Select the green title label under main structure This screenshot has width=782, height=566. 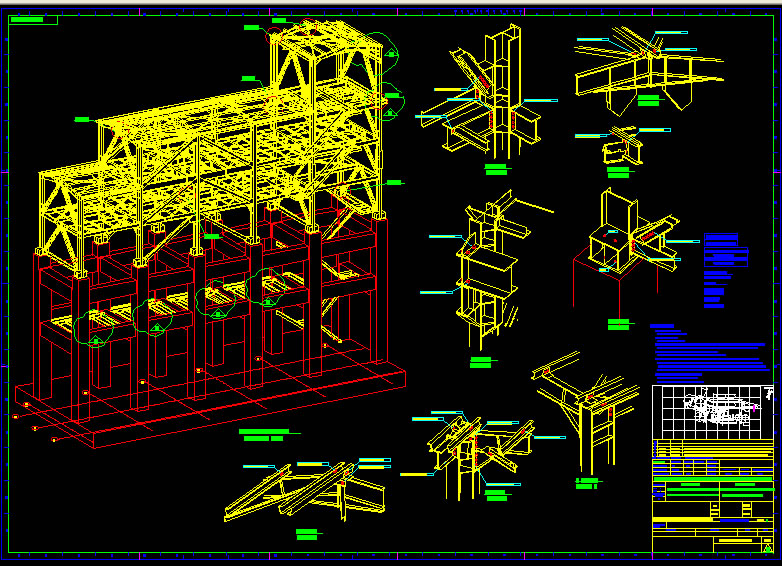264,434
